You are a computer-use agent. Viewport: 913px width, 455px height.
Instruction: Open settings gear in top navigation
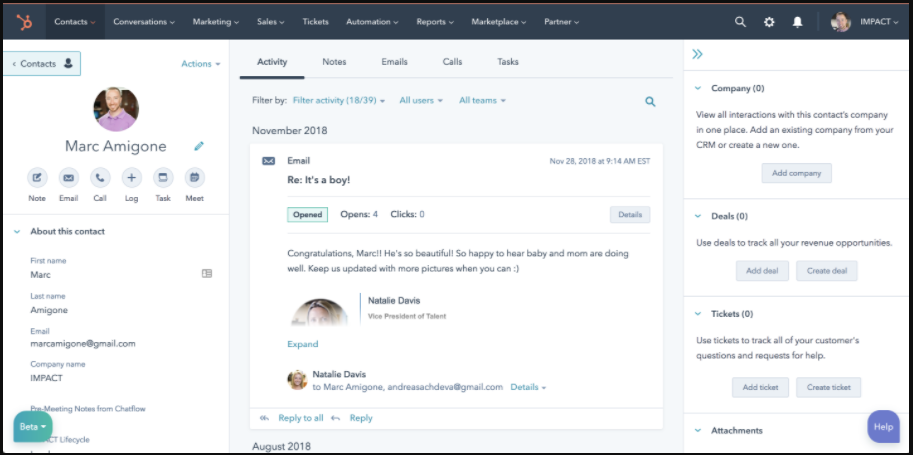click(x=769, y=22)
